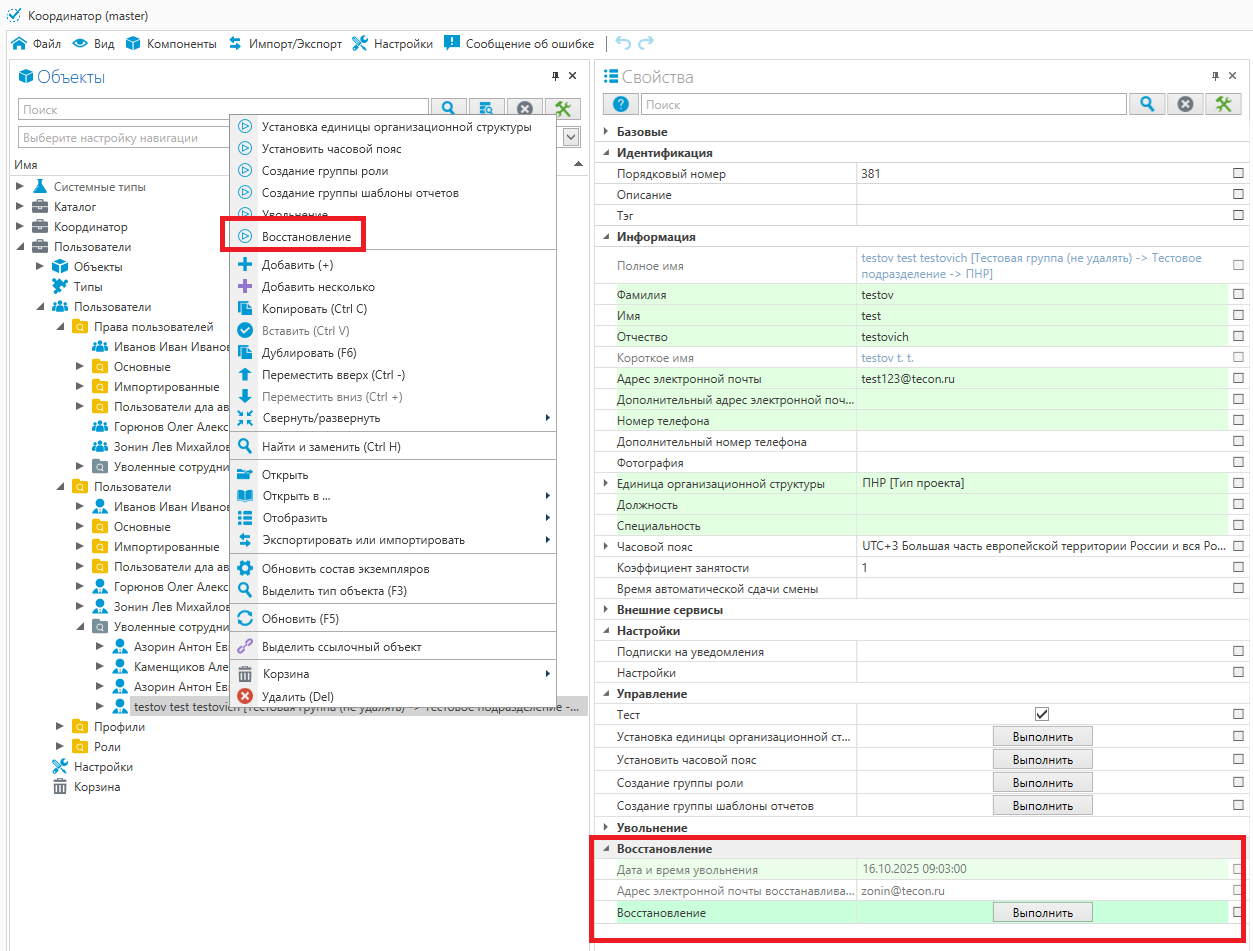
Task: Expand the Системные типы tree node
Action: coord(20,187)
